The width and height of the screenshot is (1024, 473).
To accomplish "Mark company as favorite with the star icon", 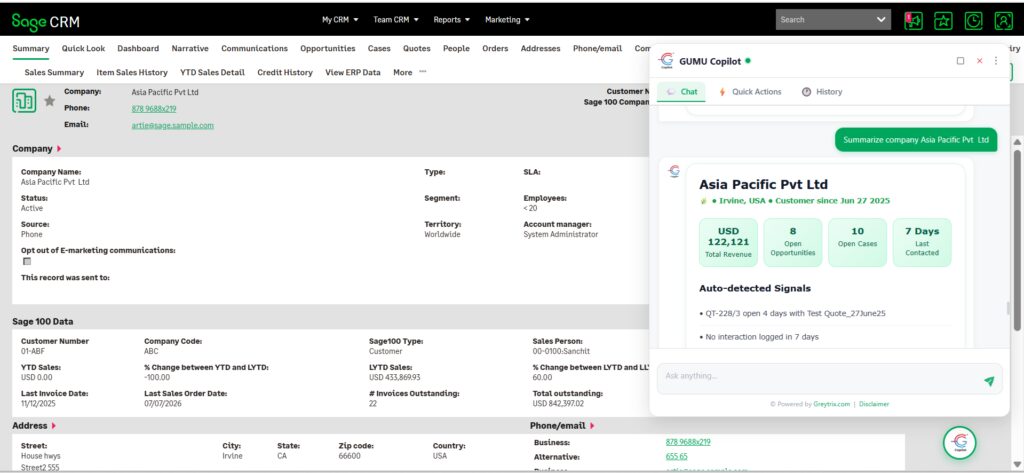I will (x=49, y=101).
